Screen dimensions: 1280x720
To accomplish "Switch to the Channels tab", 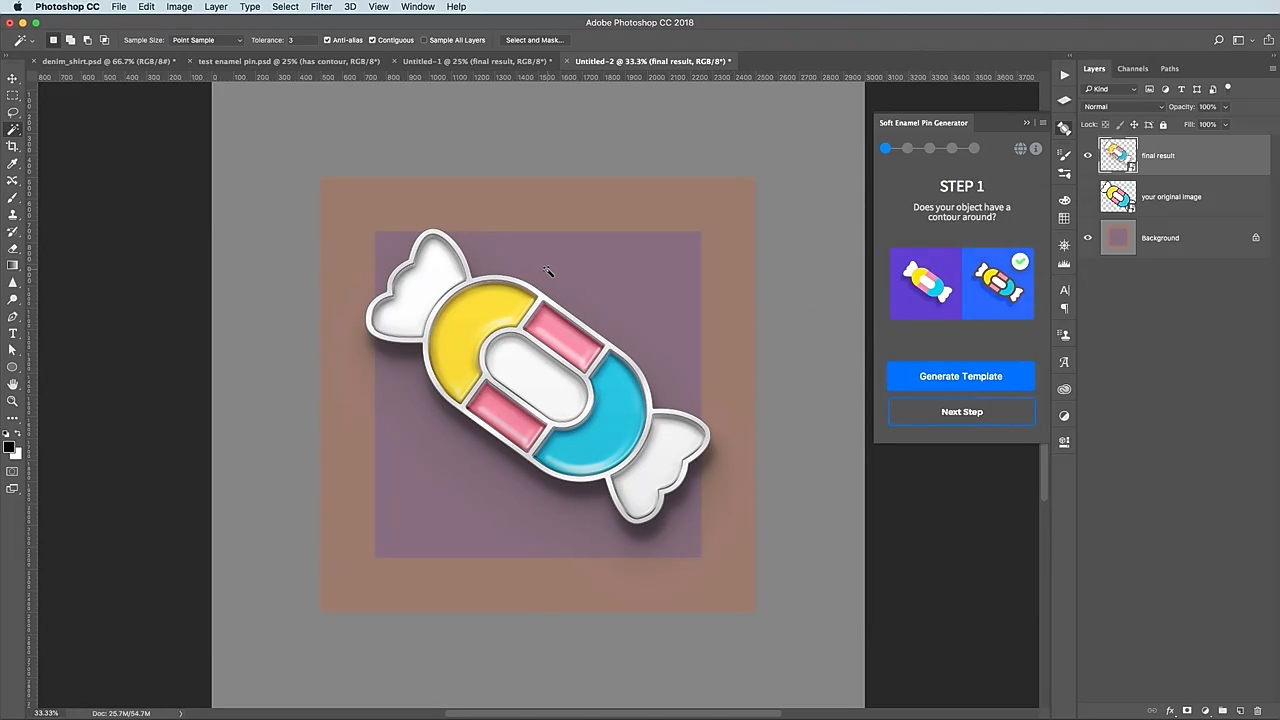I will click(1132, 69).
